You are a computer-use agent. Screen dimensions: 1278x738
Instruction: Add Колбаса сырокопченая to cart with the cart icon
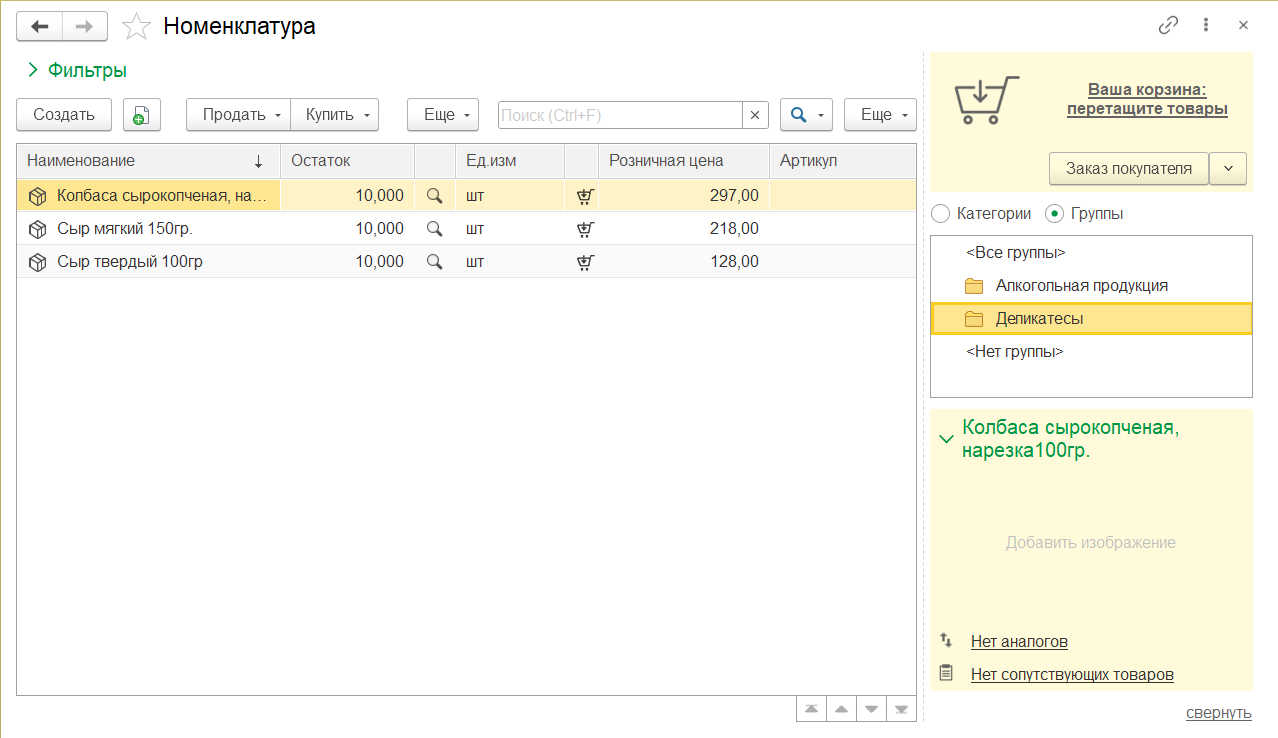(585, 196)
